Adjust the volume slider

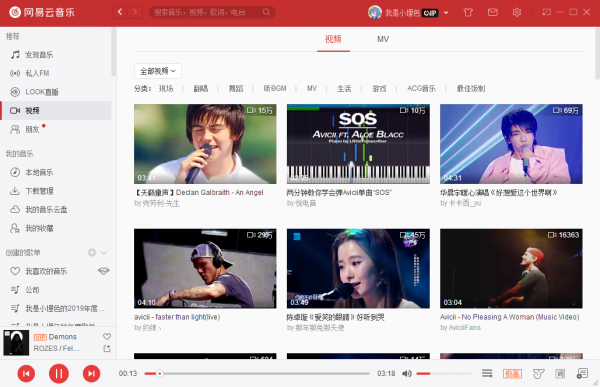click(x=443, y=374)
